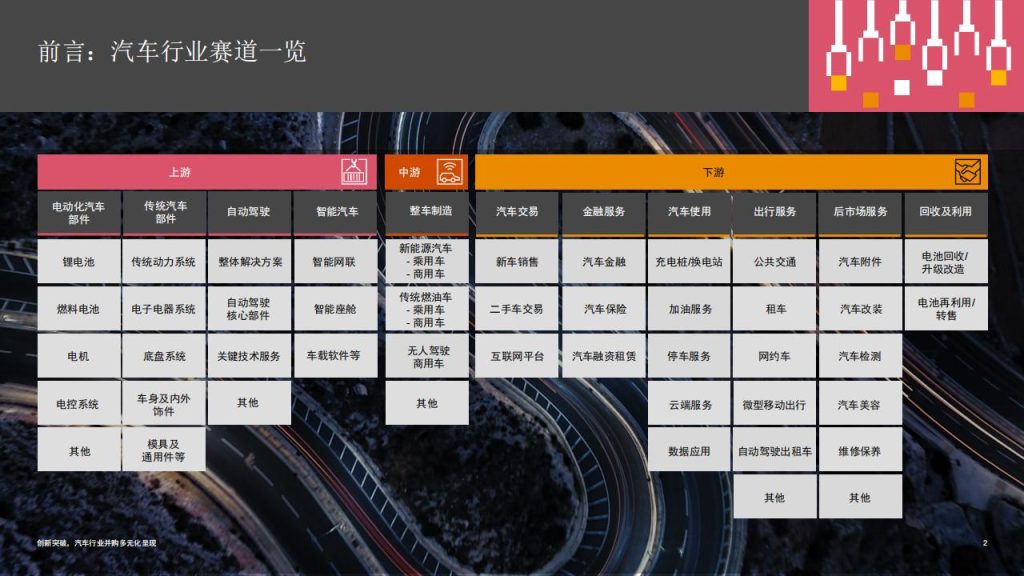The width and height of the screenshot is (1024, 576).
Task: Click the 电动化汽车部件 column header
Action: point(79,213)
